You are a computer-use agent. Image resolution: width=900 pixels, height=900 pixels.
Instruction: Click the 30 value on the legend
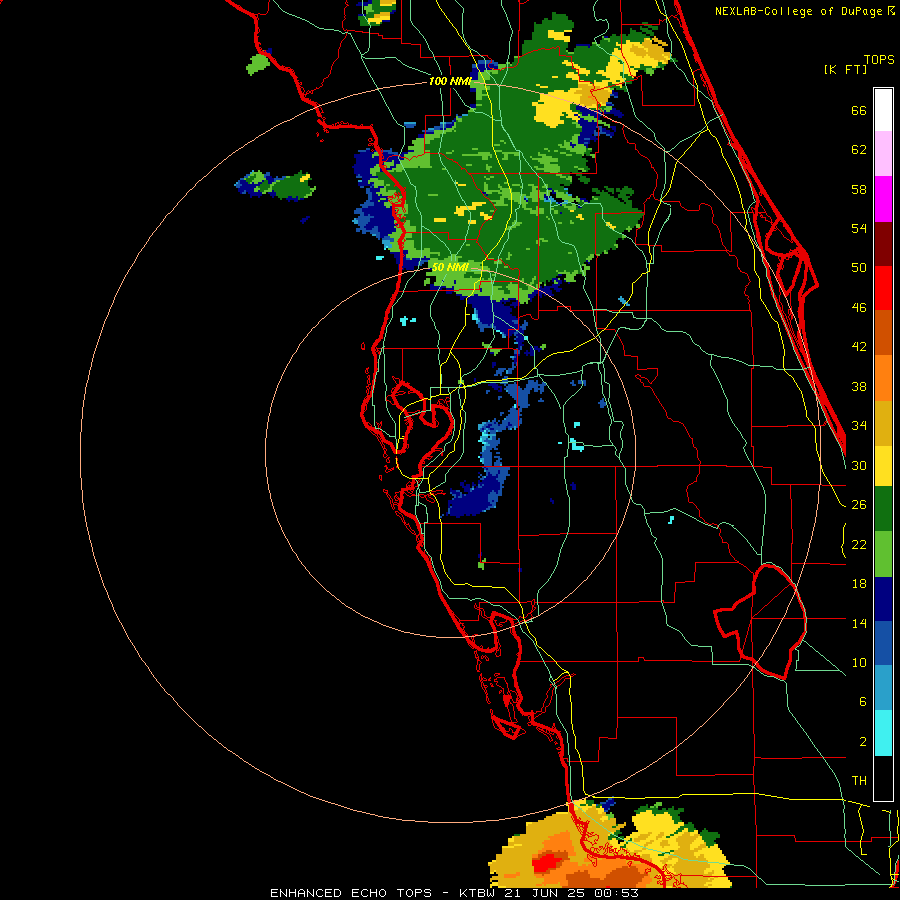859,465
